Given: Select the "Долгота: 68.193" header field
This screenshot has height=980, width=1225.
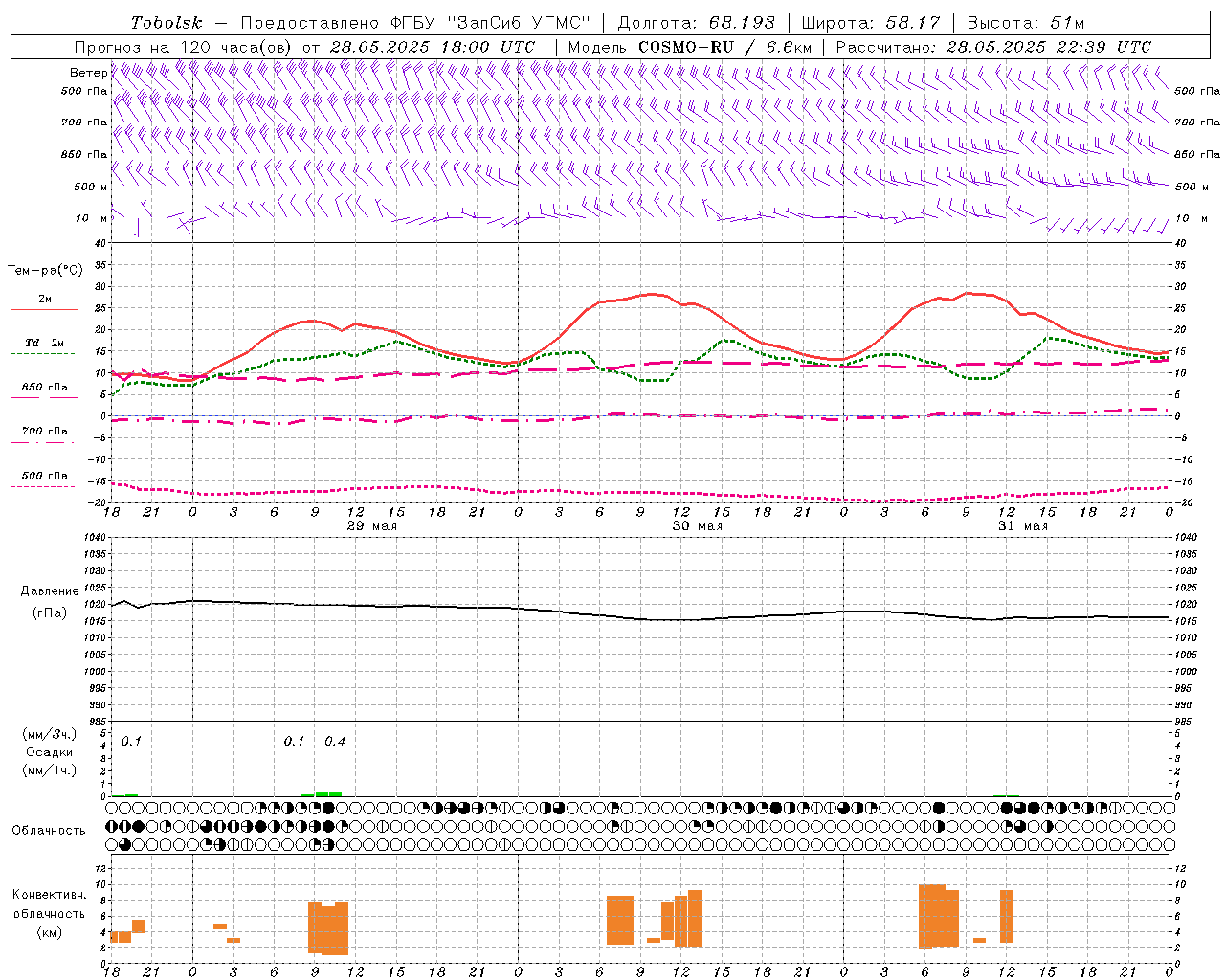Looking at the screenshot, I should [x=696, y=22].
